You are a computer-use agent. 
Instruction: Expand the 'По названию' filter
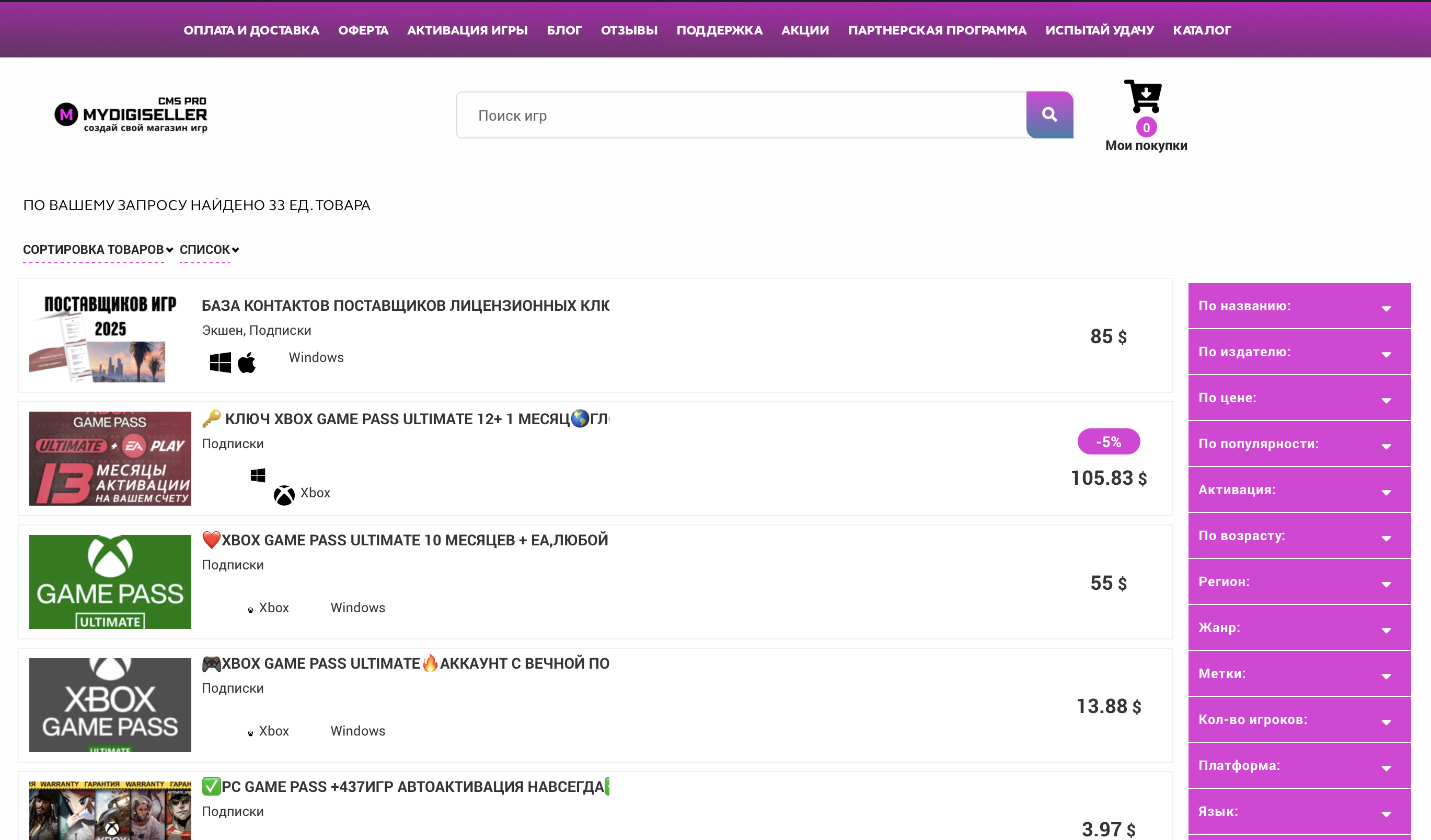pos(1299,306)
